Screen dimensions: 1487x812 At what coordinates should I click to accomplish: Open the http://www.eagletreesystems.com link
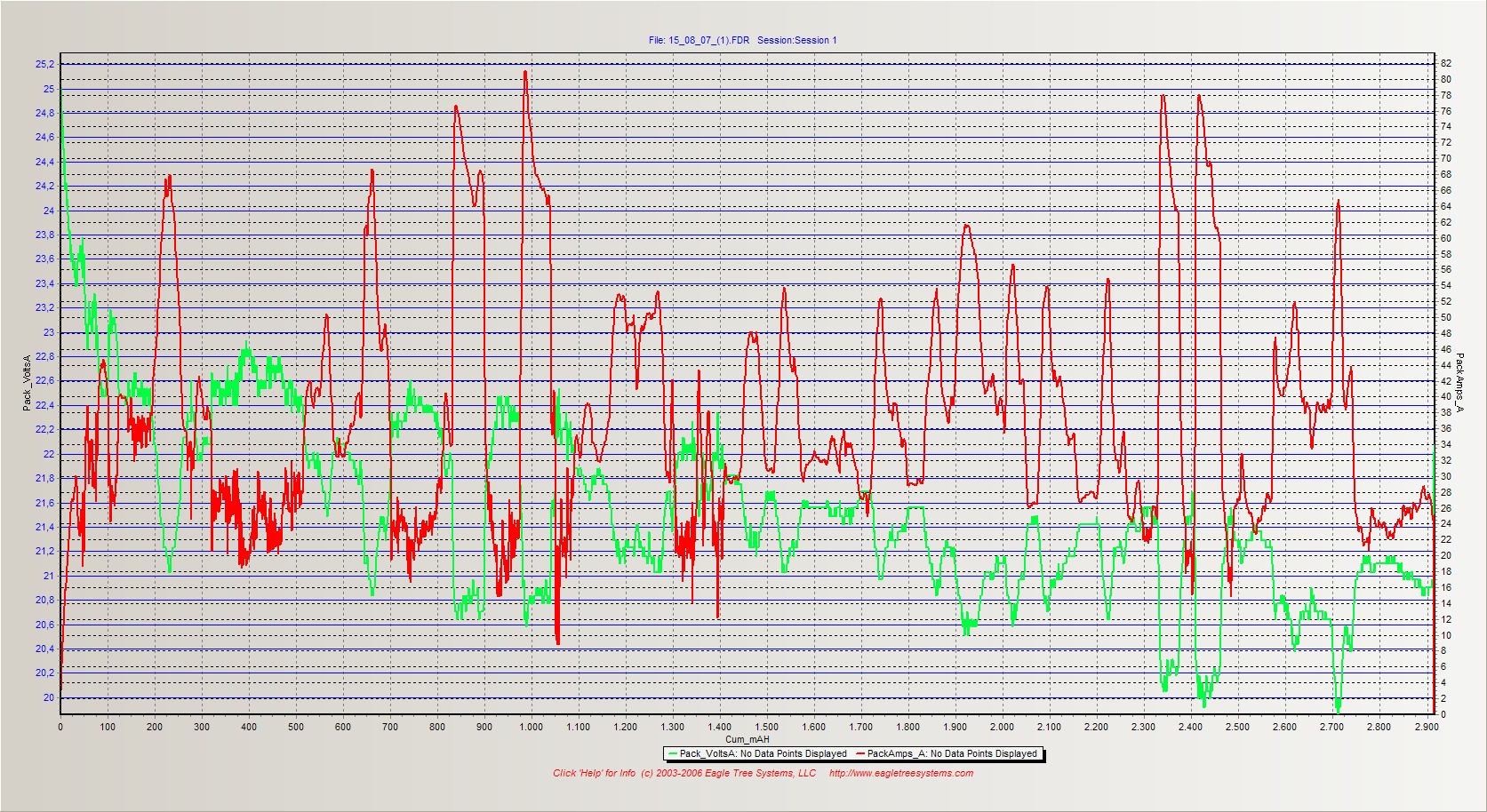tap(901, 773)
